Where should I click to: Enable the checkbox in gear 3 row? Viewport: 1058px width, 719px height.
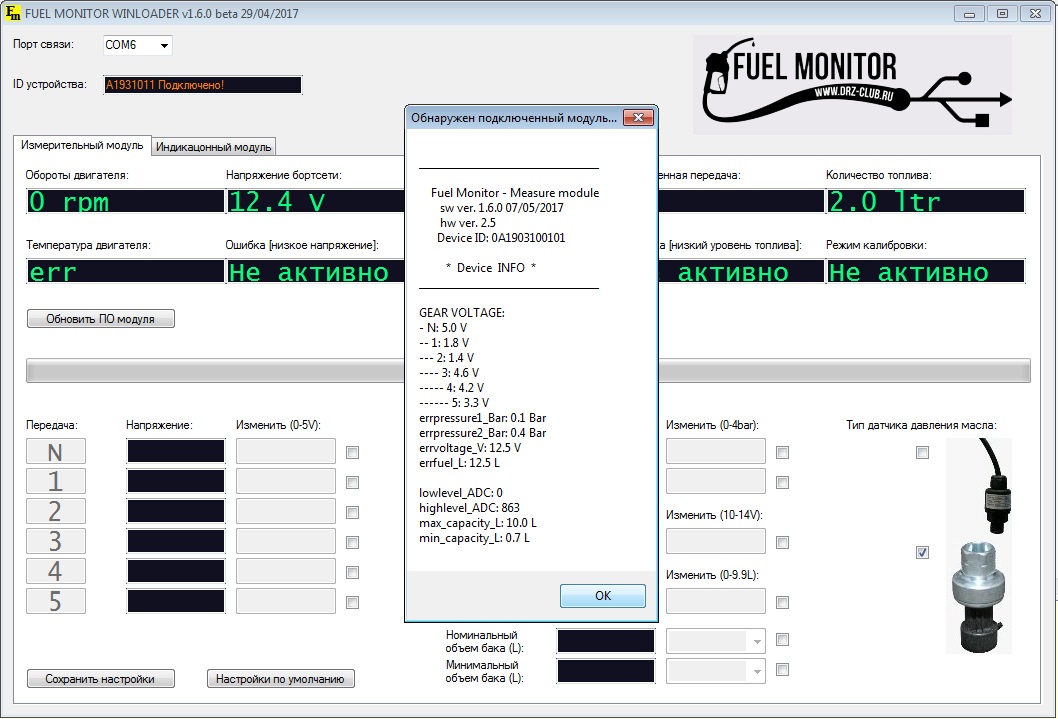(352, 542)
